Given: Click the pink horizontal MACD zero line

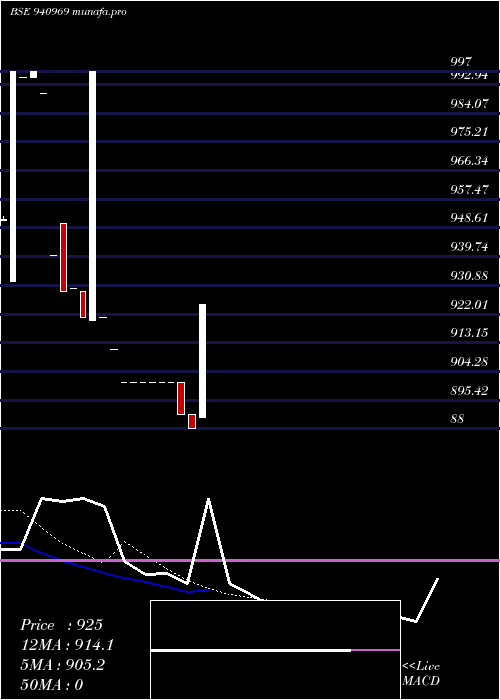Looking at the screenshot, I should pos(250,560).
